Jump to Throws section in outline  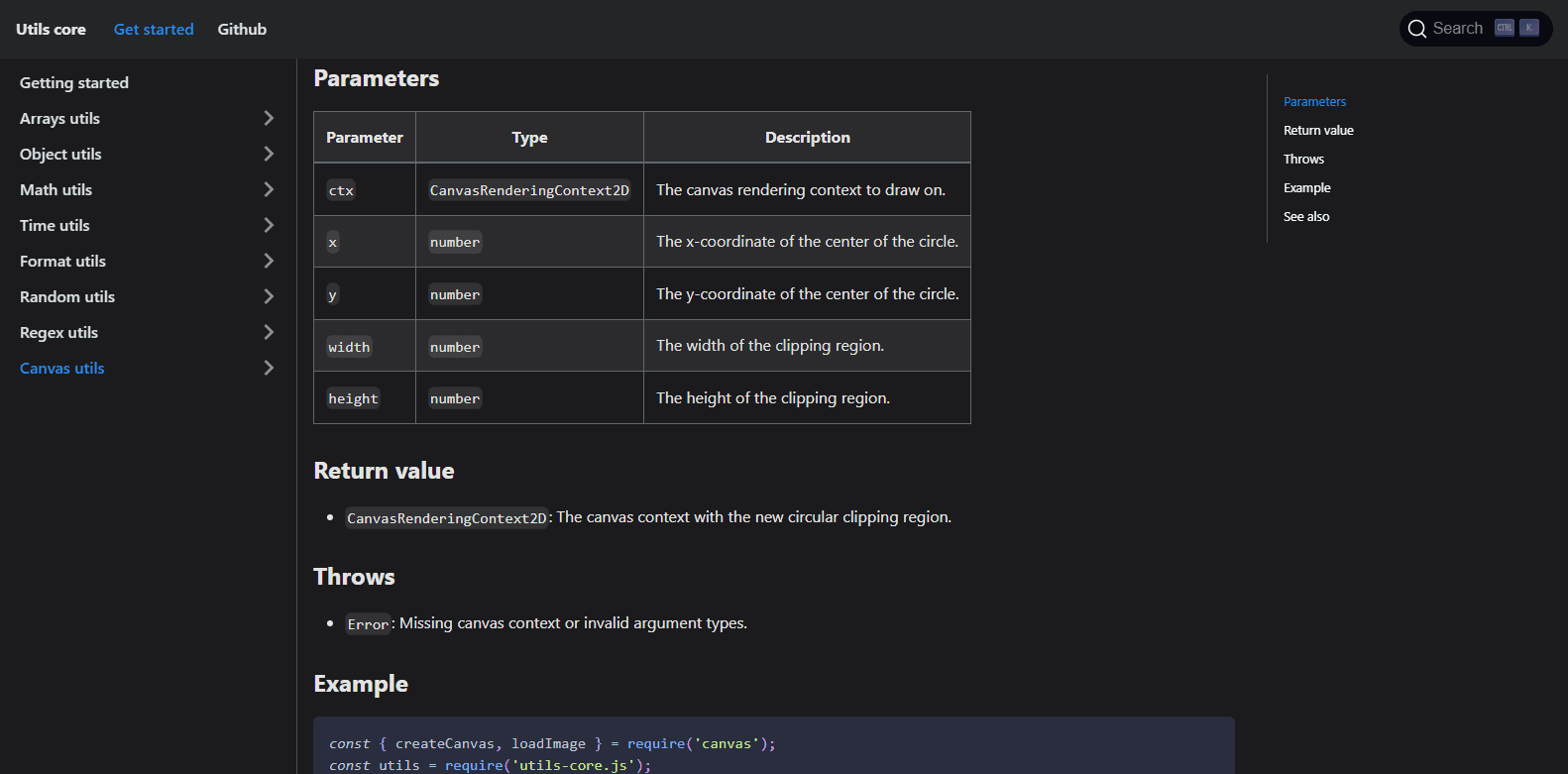pos(1303,160)
